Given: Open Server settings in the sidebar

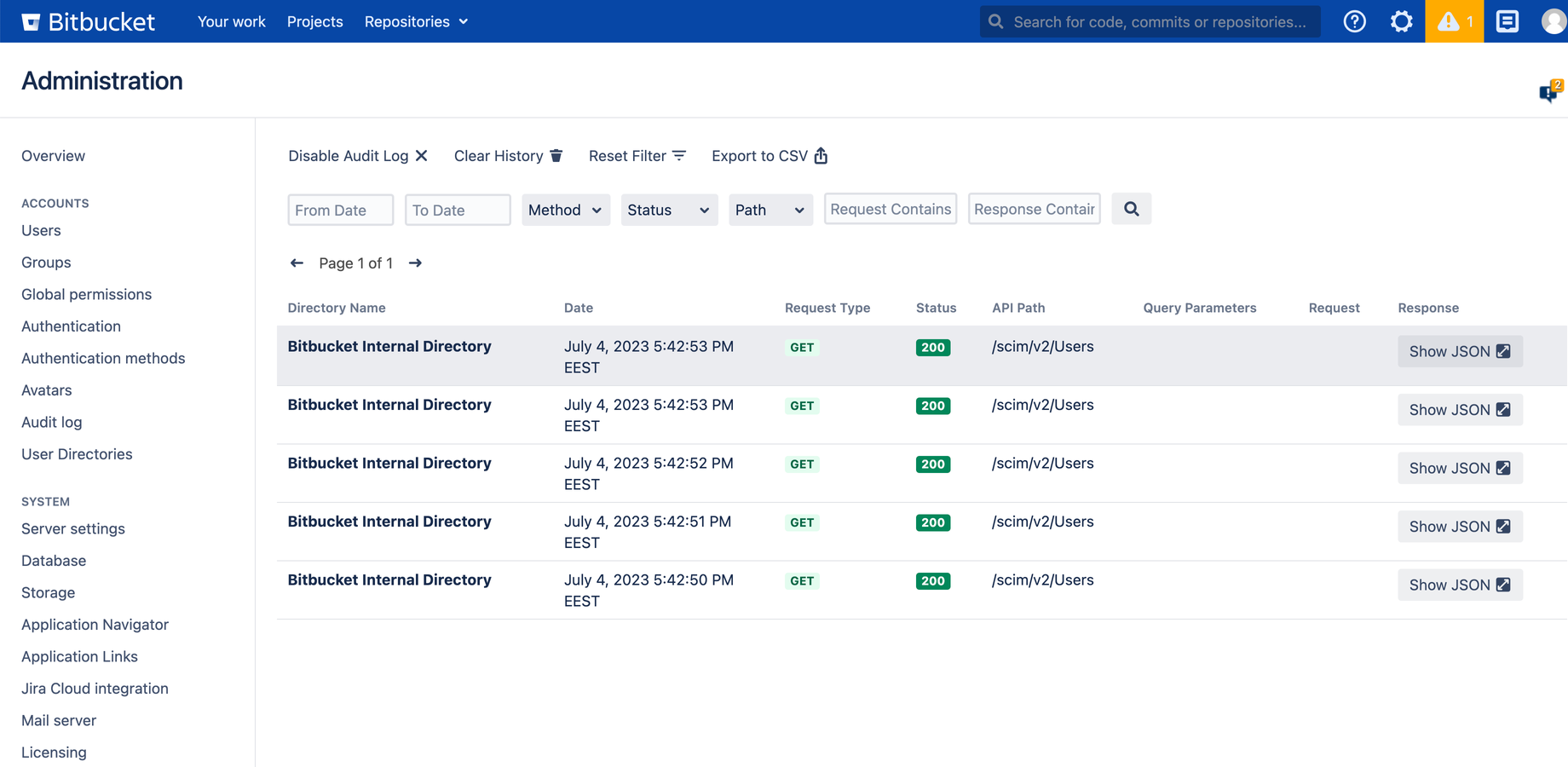Looking at the screenshot, I should point(73,528).
